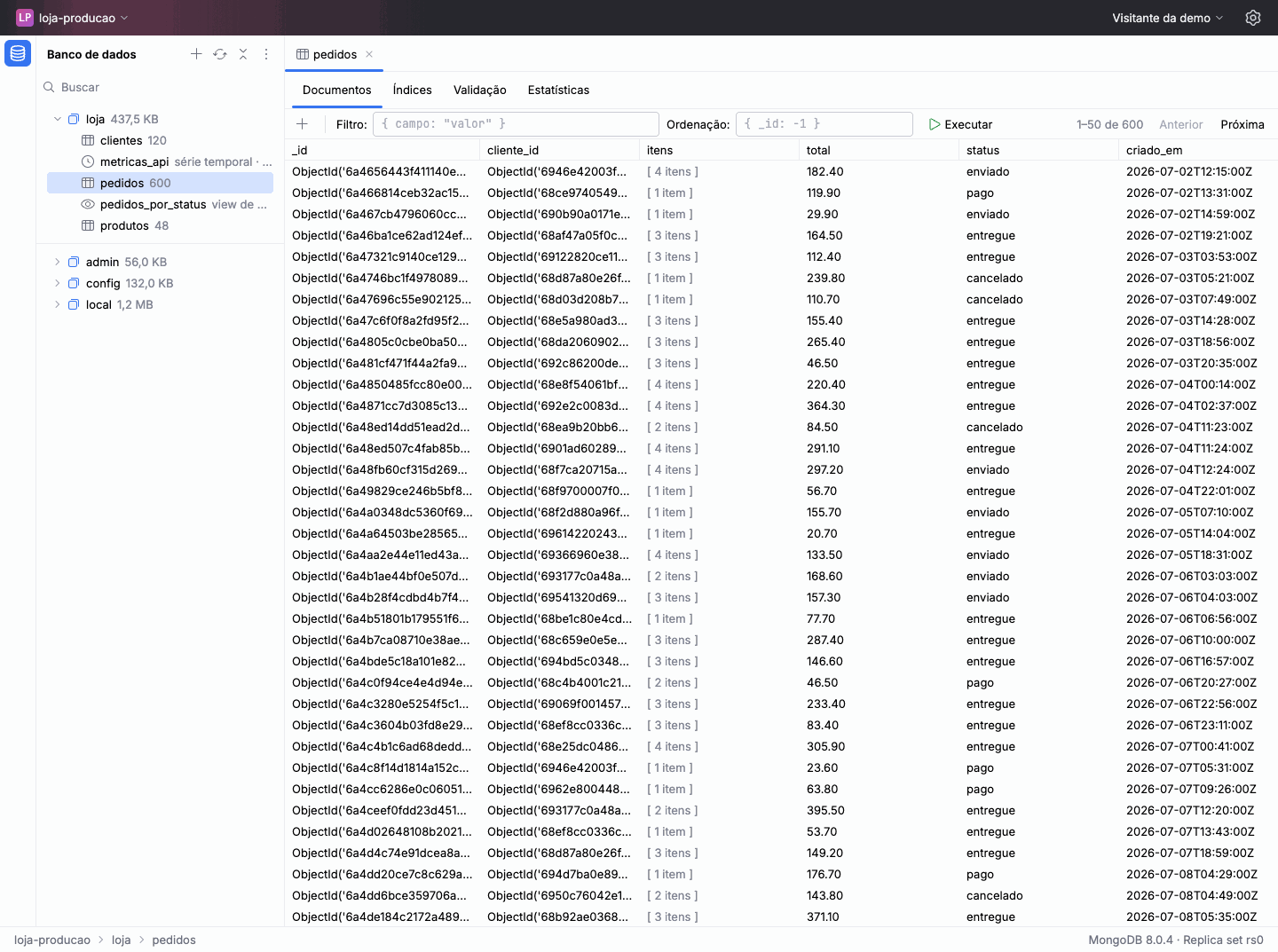Collapse the loja database node
Image resolution: width=1278 pixels, height=952 pixels.
pyautogui.click(x=58, y=119)
